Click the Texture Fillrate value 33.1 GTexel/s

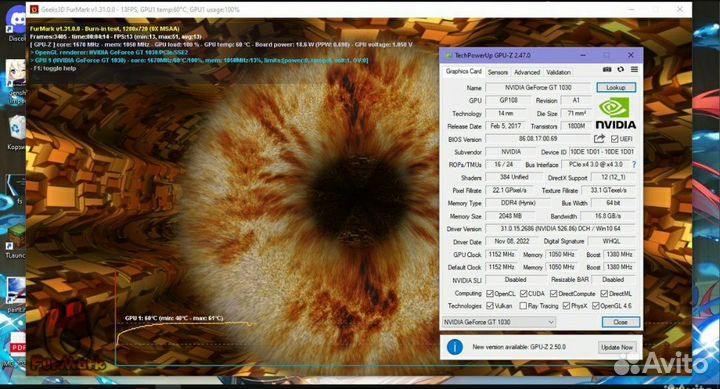click(x=608, y=190)
